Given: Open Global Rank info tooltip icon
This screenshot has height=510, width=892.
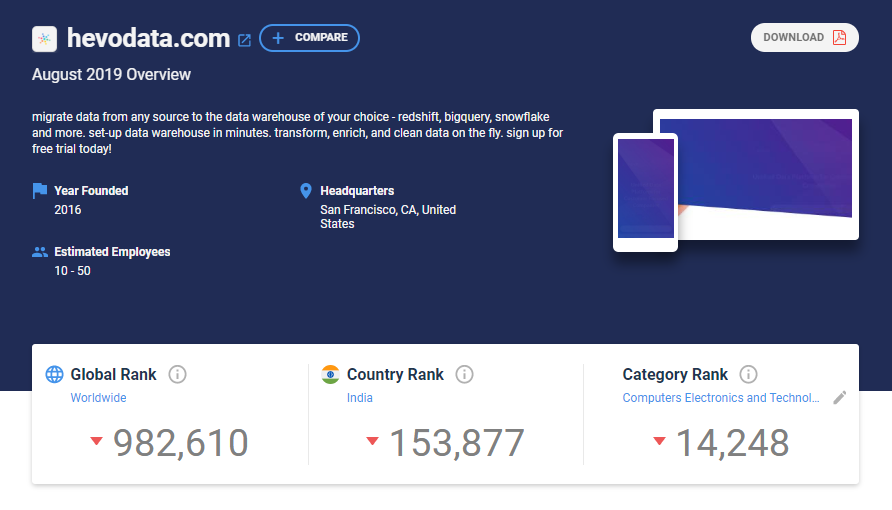Looking at the screenshot, I should coord(177,374).
